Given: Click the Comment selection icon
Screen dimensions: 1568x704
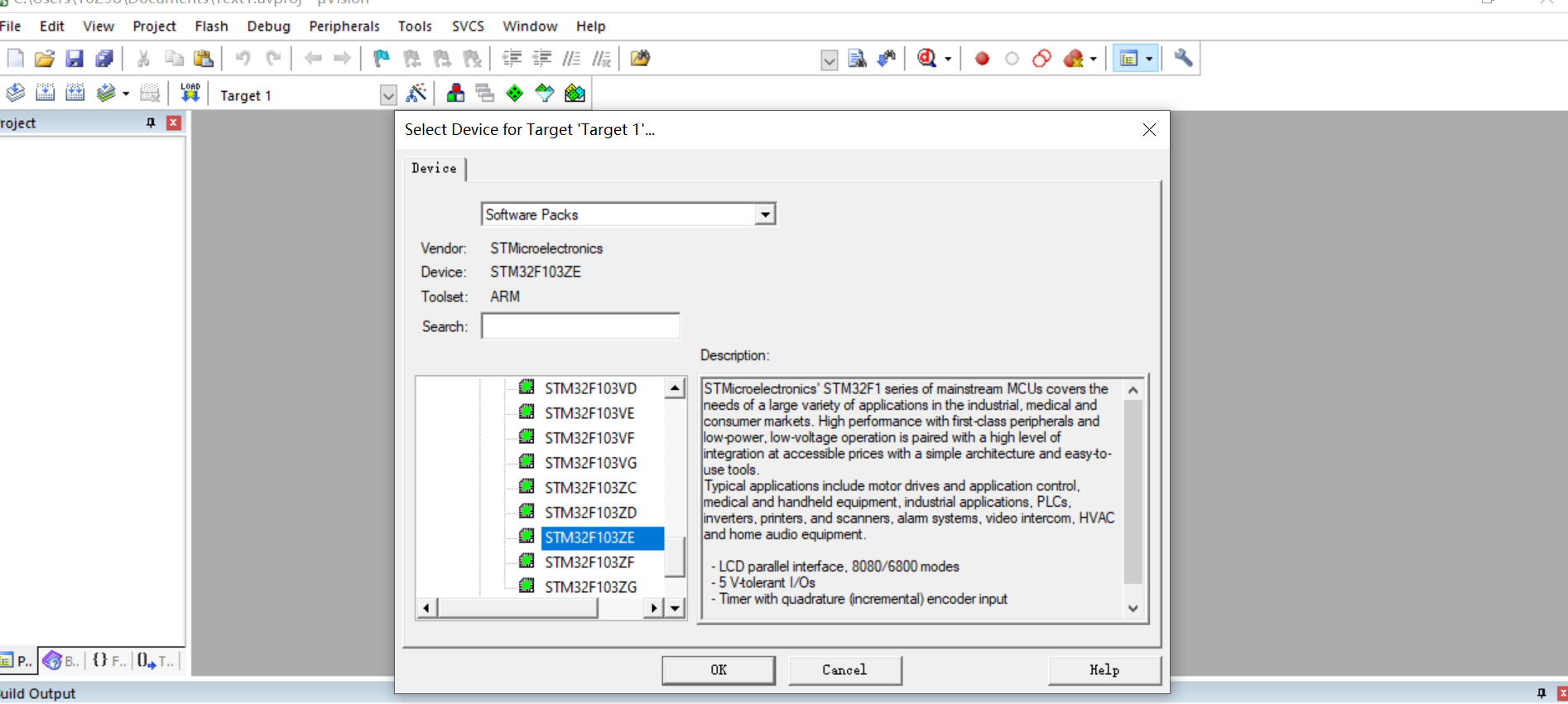Looking at the screenshot, I should (571, 58).
